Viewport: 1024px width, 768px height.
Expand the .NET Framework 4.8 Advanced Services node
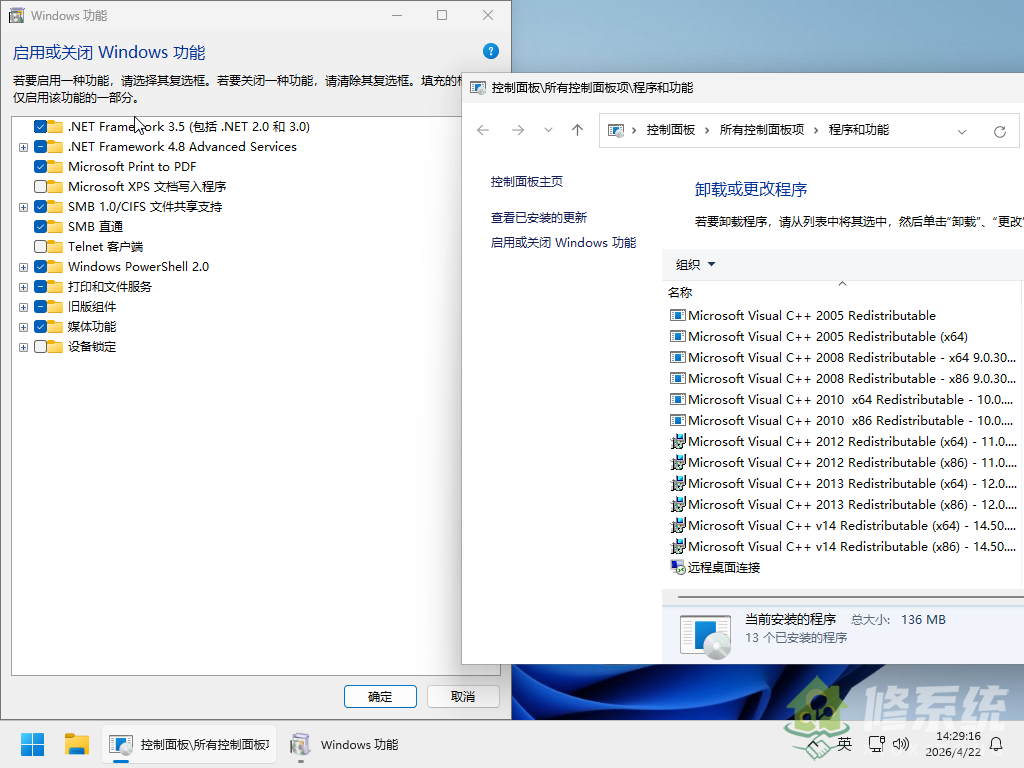point(22,147)
